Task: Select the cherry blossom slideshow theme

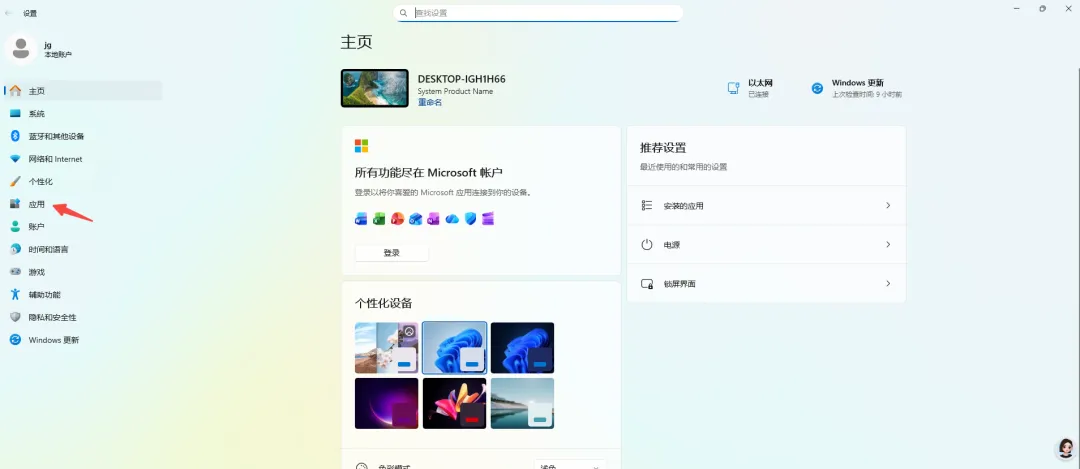Action: point(386,348)
